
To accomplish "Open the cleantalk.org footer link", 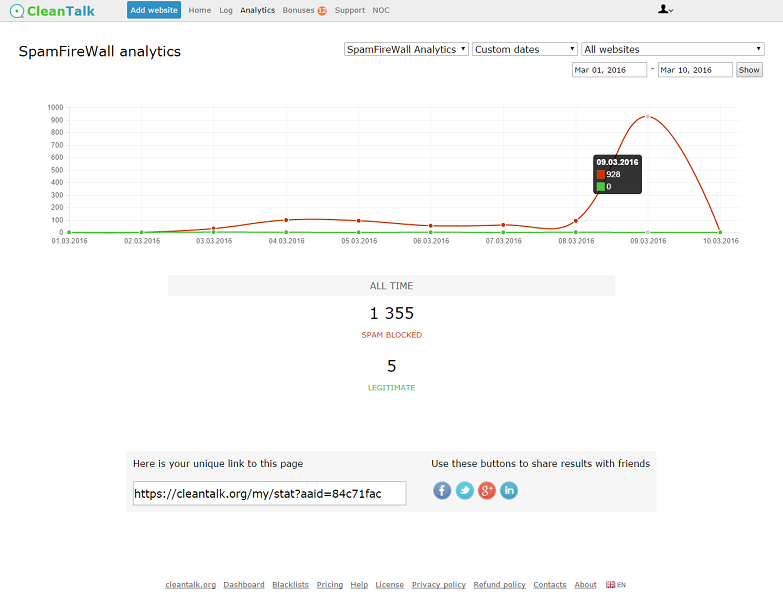I will point(190,585).
